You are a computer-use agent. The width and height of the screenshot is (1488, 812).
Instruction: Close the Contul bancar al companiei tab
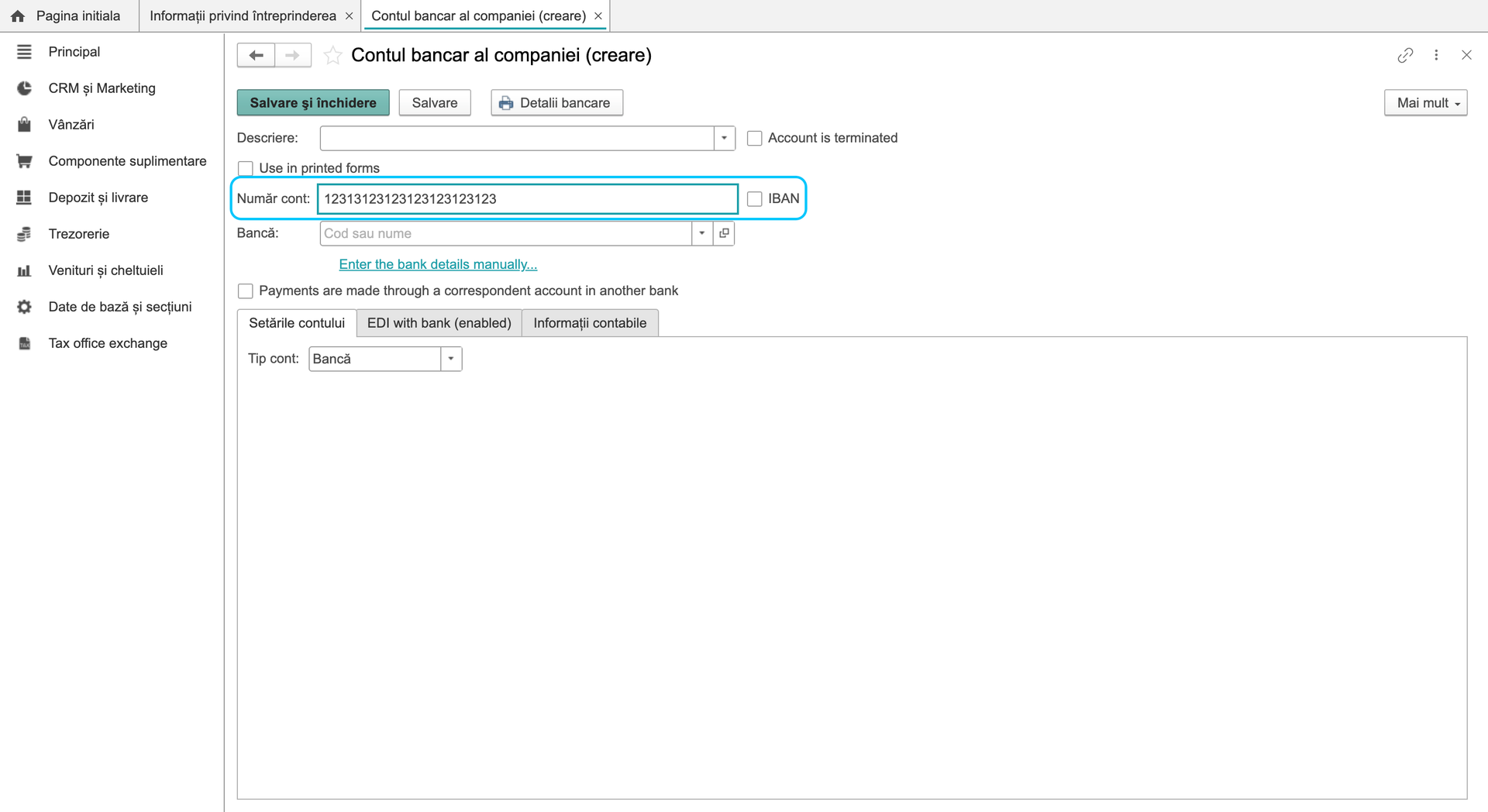pos(598,16)
